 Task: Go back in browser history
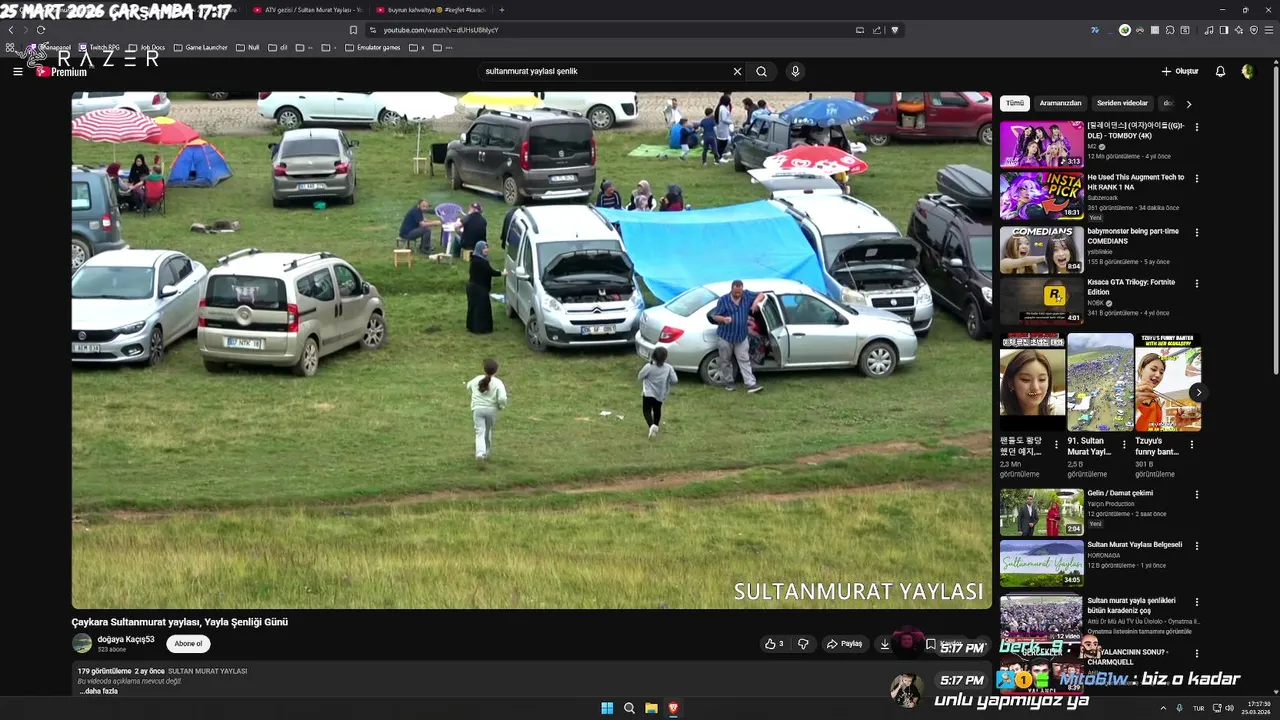tap(11, 30)
